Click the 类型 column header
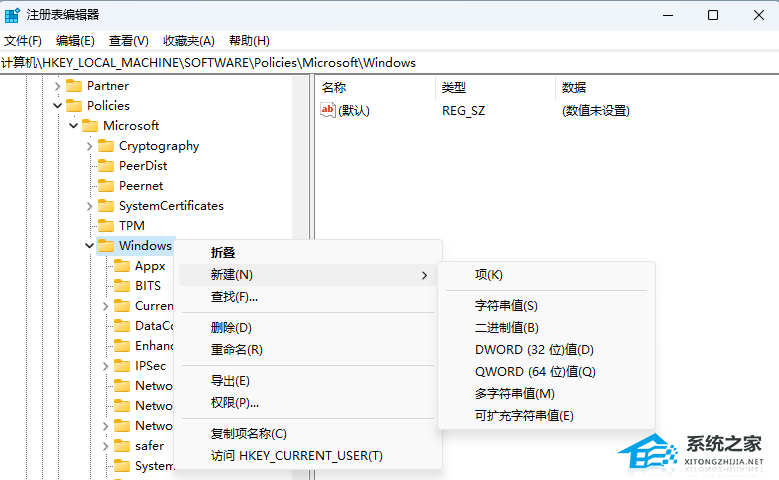Viewport: 779px width, 480px height. point(454,88)
